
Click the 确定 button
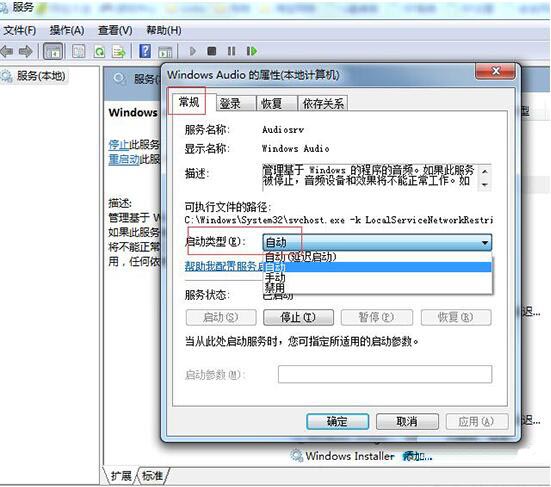coord(337,421)
